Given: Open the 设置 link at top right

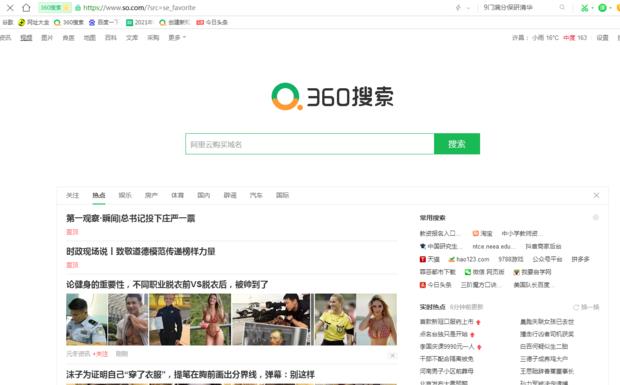Looking at the screenshot, I should pyautogui.click(x=602, y=38).
